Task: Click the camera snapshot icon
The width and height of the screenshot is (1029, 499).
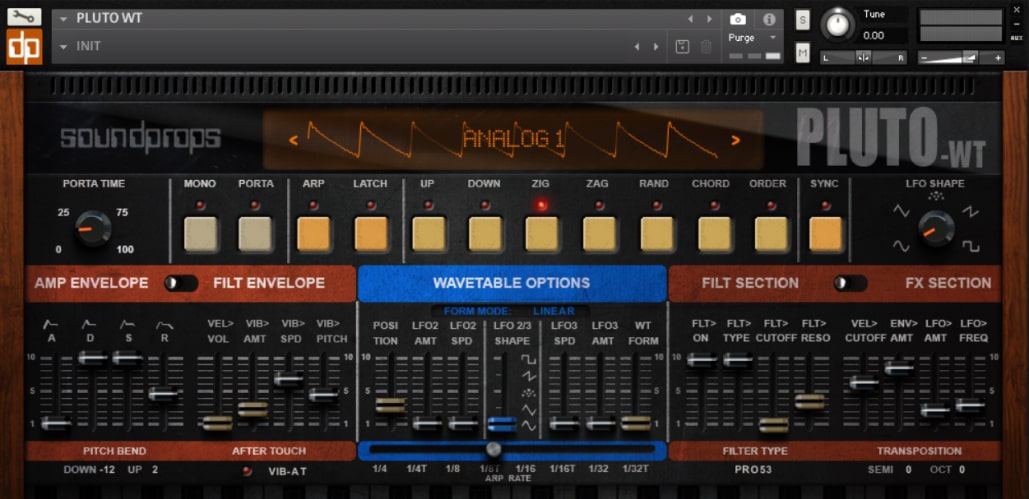Action: click(738, 18)
